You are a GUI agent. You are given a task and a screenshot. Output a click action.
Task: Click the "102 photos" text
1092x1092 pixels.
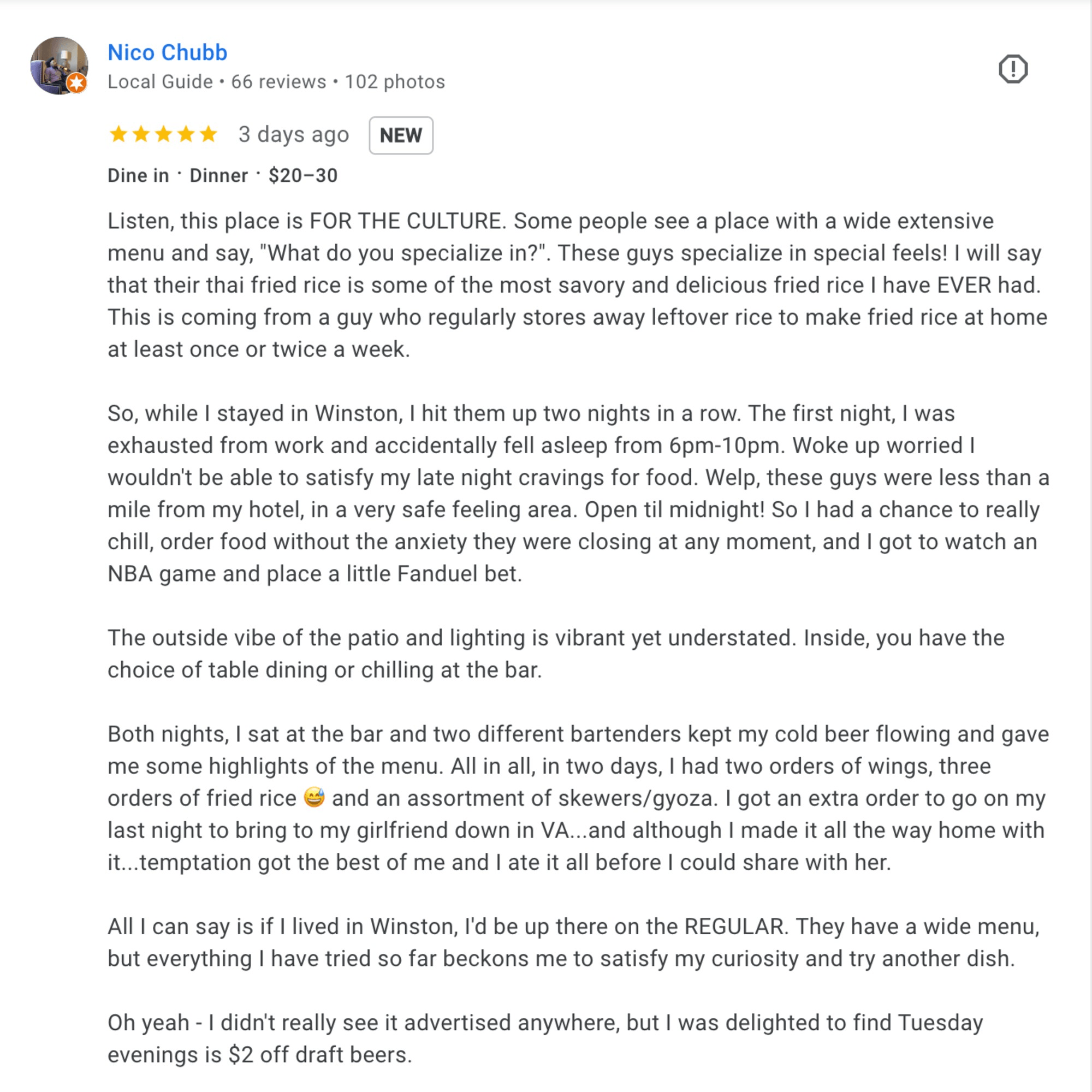pyautogui.click(x=395, y=82)
